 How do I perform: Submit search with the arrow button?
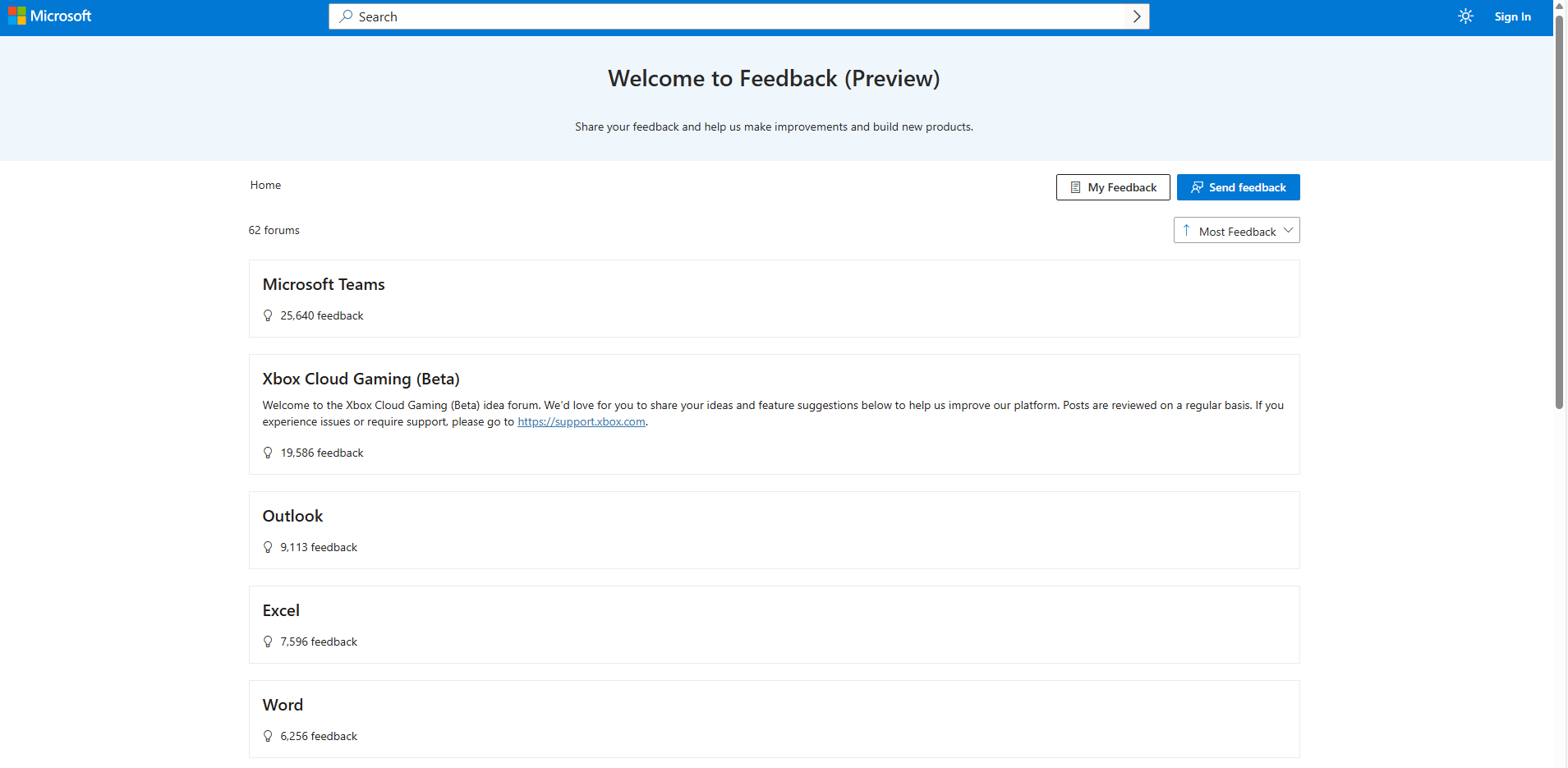[x=1137, y=16]
